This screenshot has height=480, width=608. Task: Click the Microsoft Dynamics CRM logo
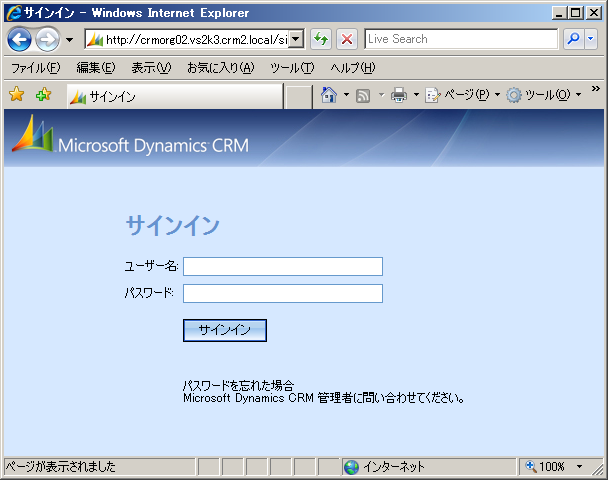coord(130,136)
